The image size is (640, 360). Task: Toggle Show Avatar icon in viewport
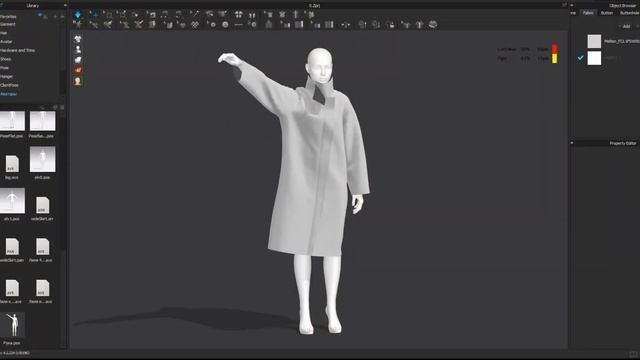78,49
